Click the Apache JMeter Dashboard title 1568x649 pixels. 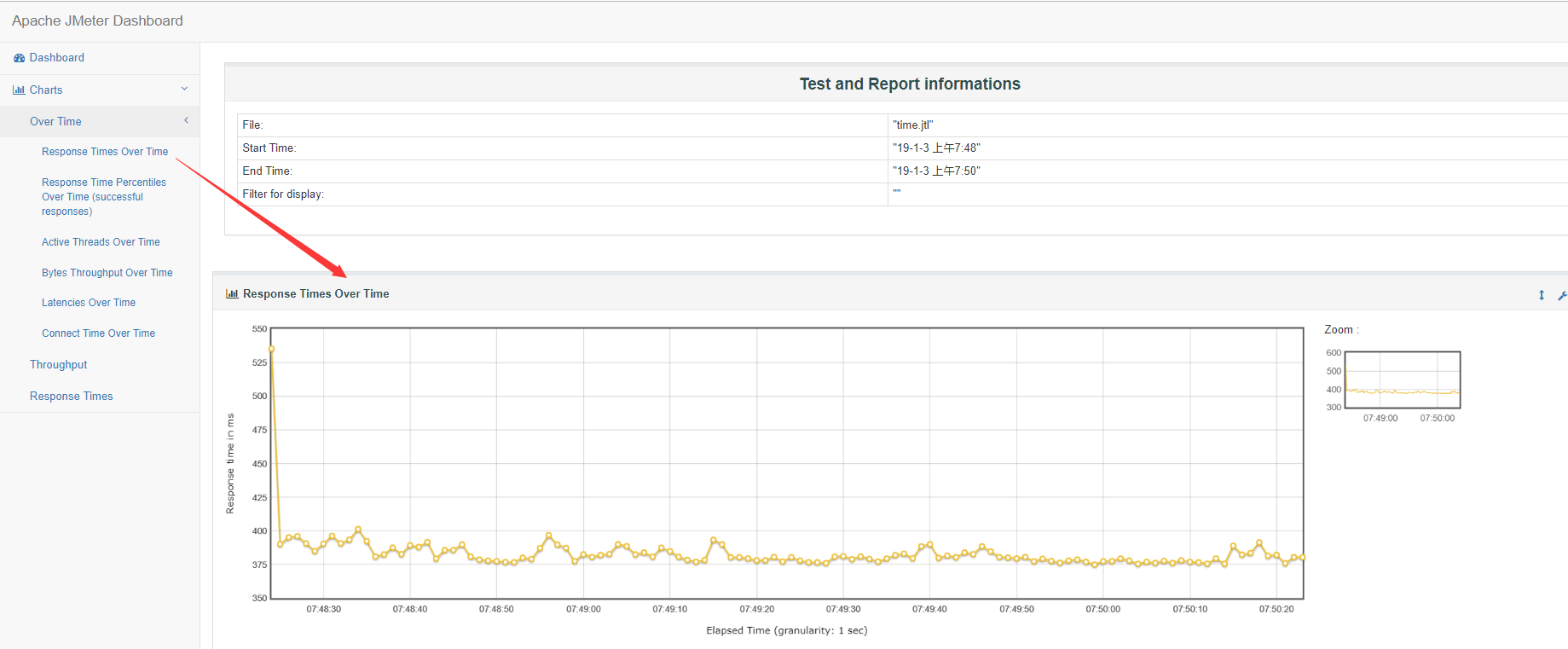click(97, 20)
